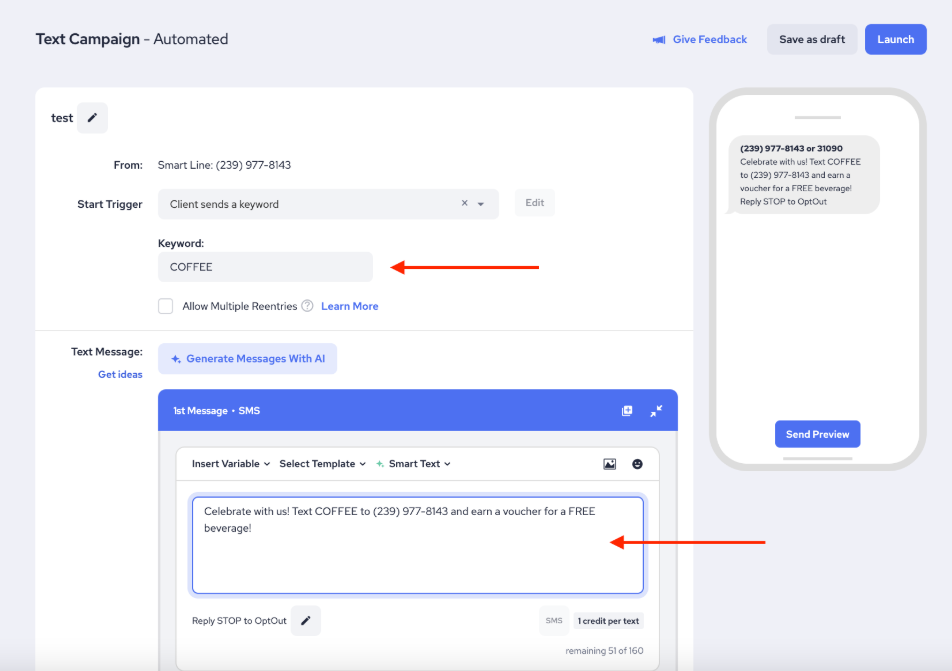Save the campaign as draft

point(811,40)
